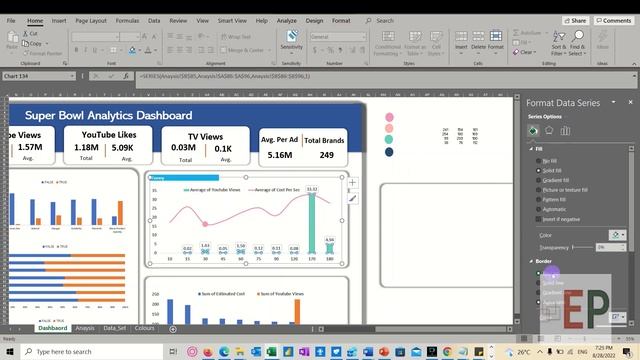Click the navy color circle on sheet
Viewport: 640px width, 360px height.
[389, 152]
